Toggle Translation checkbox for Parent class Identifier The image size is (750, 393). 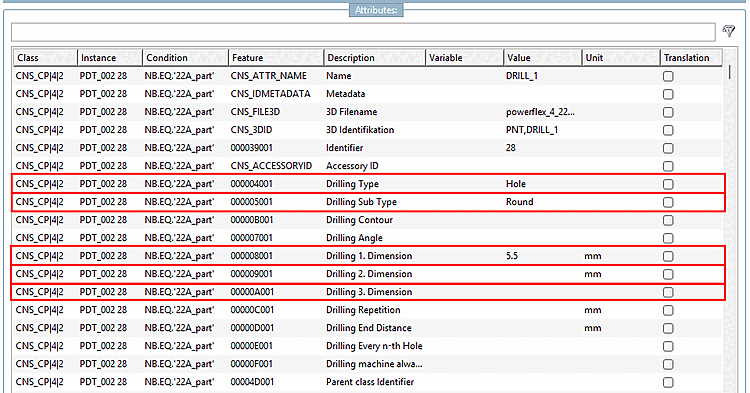coord(668,382)
